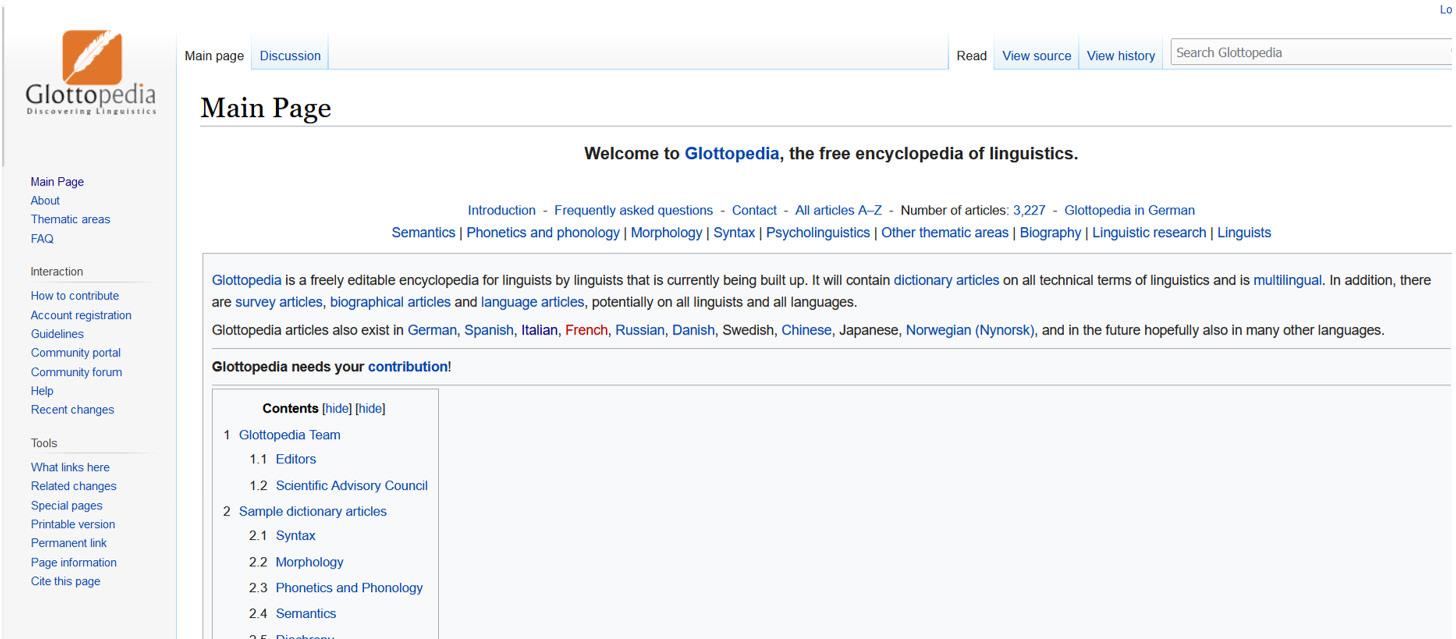
Task: Open the Biography link
Action: coord(1050,233)
